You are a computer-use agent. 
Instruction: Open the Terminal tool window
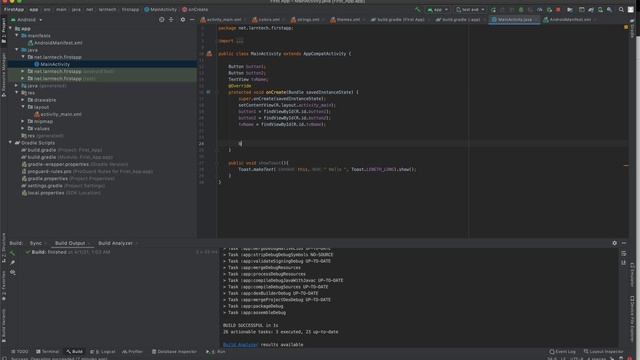pos(48,351)
